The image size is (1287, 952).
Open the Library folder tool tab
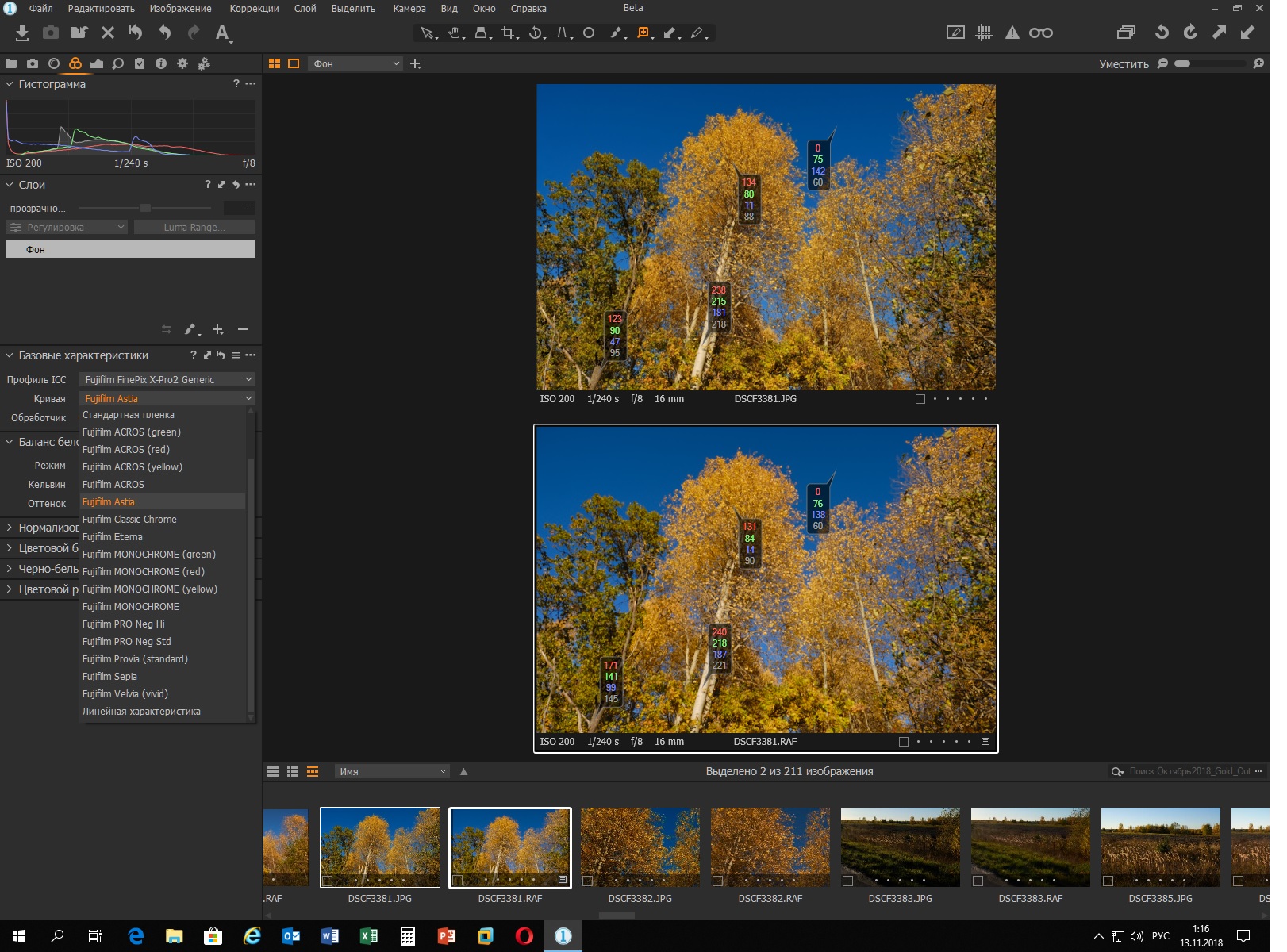click(11, 63)
